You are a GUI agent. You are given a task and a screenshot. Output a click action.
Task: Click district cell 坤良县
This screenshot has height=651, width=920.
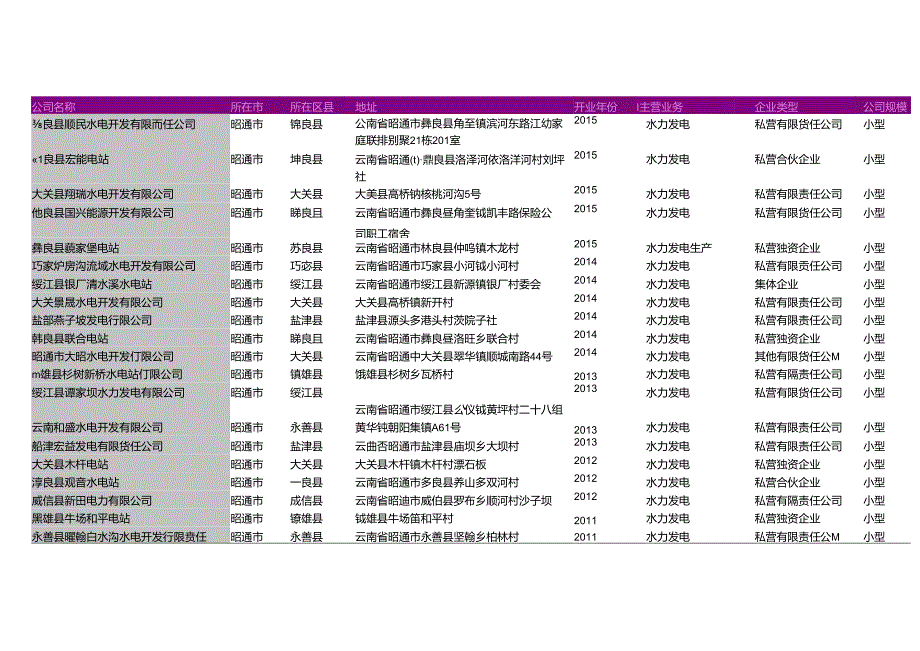pyautogui.click(x=306, y=160)
